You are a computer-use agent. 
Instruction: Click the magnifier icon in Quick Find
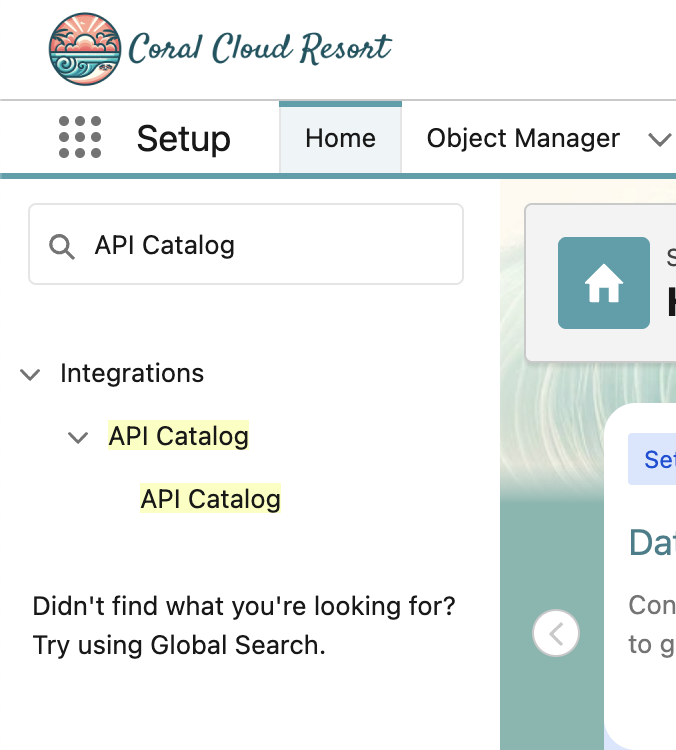click(62, 246)
